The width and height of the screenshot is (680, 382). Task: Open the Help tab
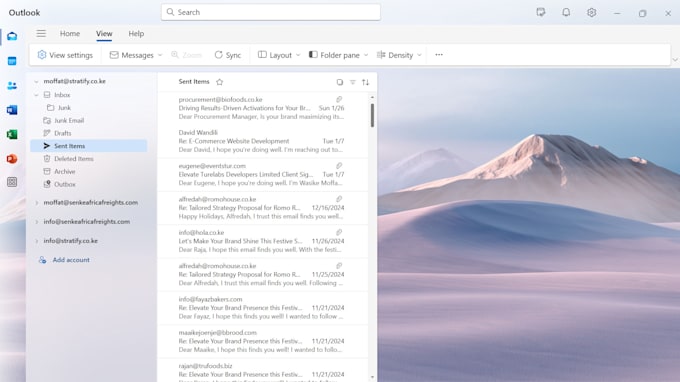pos(136,33)
